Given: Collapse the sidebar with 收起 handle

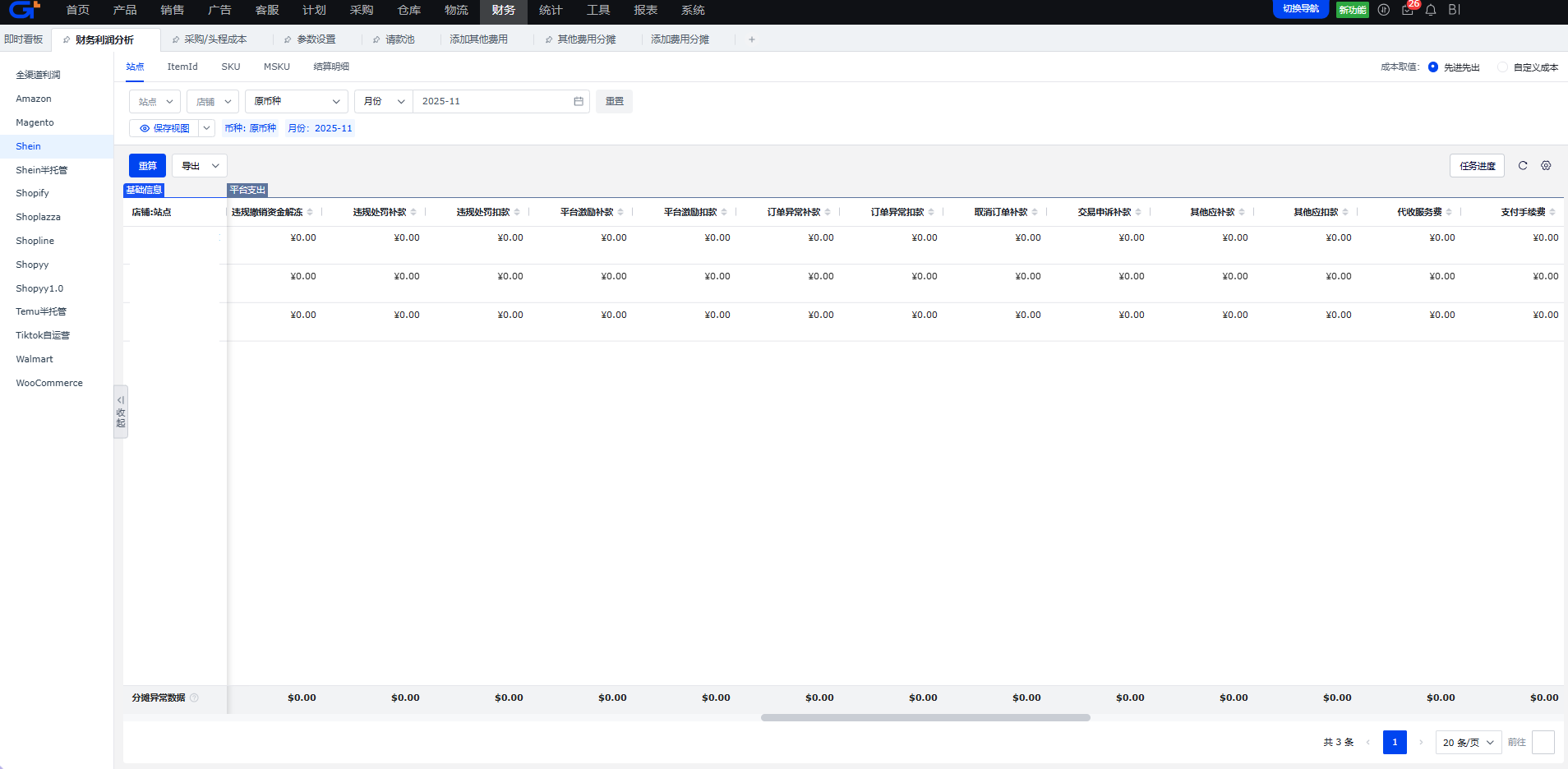Looking at the screenshot, I should (x=121, y=412).
